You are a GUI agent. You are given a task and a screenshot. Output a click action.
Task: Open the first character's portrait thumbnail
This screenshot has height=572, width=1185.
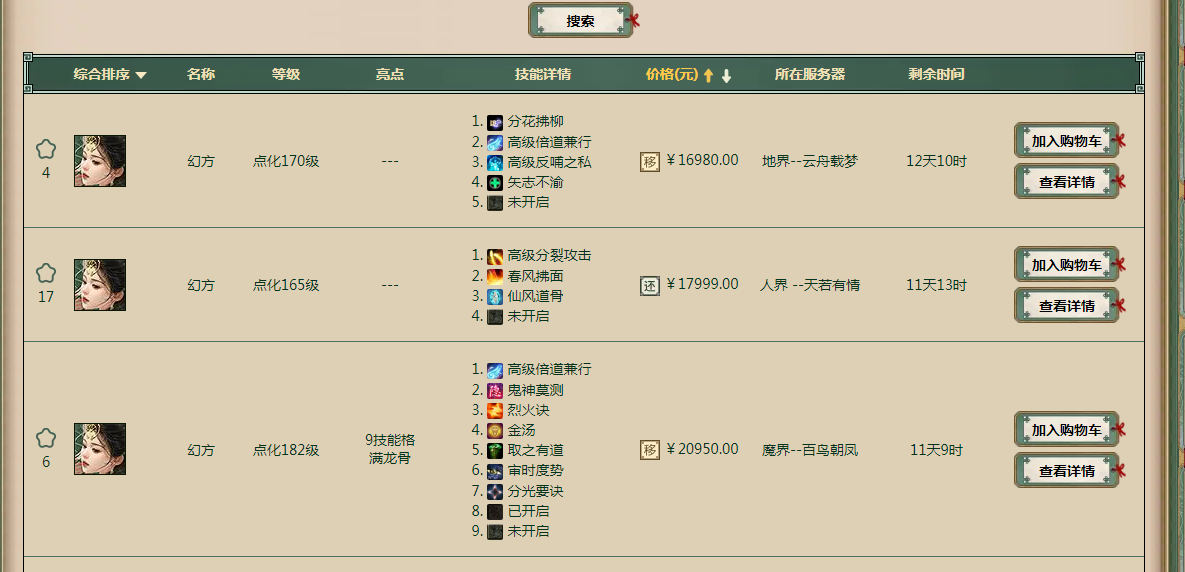[100, 161]
